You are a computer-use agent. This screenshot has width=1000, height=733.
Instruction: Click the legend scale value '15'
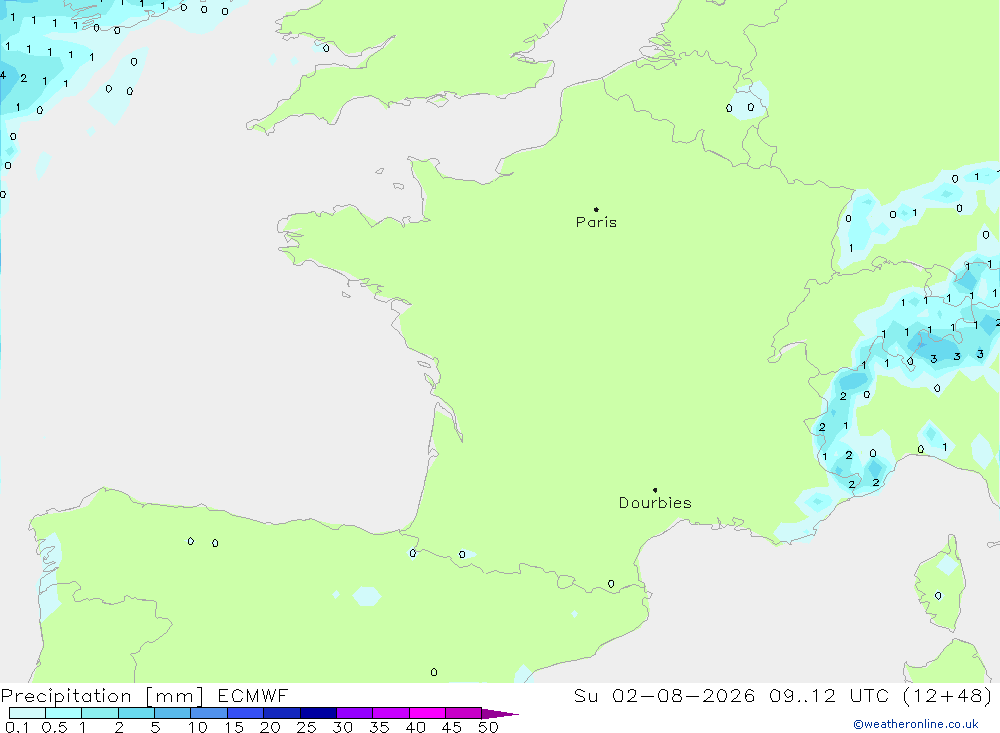(234, 727)
